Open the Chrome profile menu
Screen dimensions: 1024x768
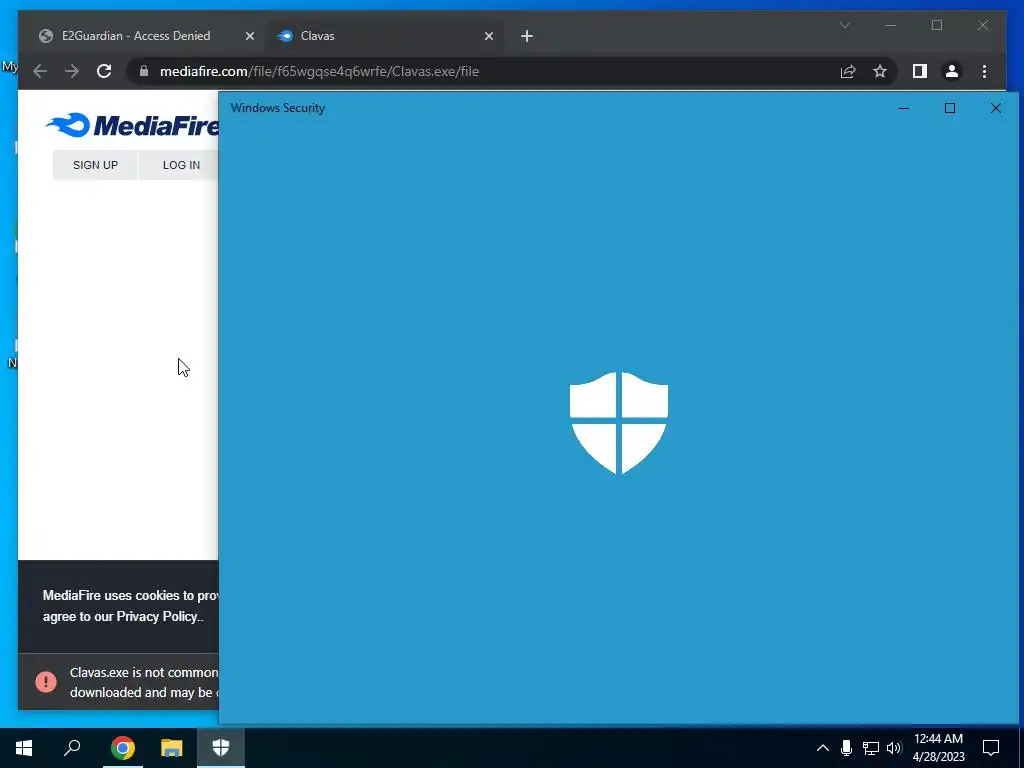[952, 71]
